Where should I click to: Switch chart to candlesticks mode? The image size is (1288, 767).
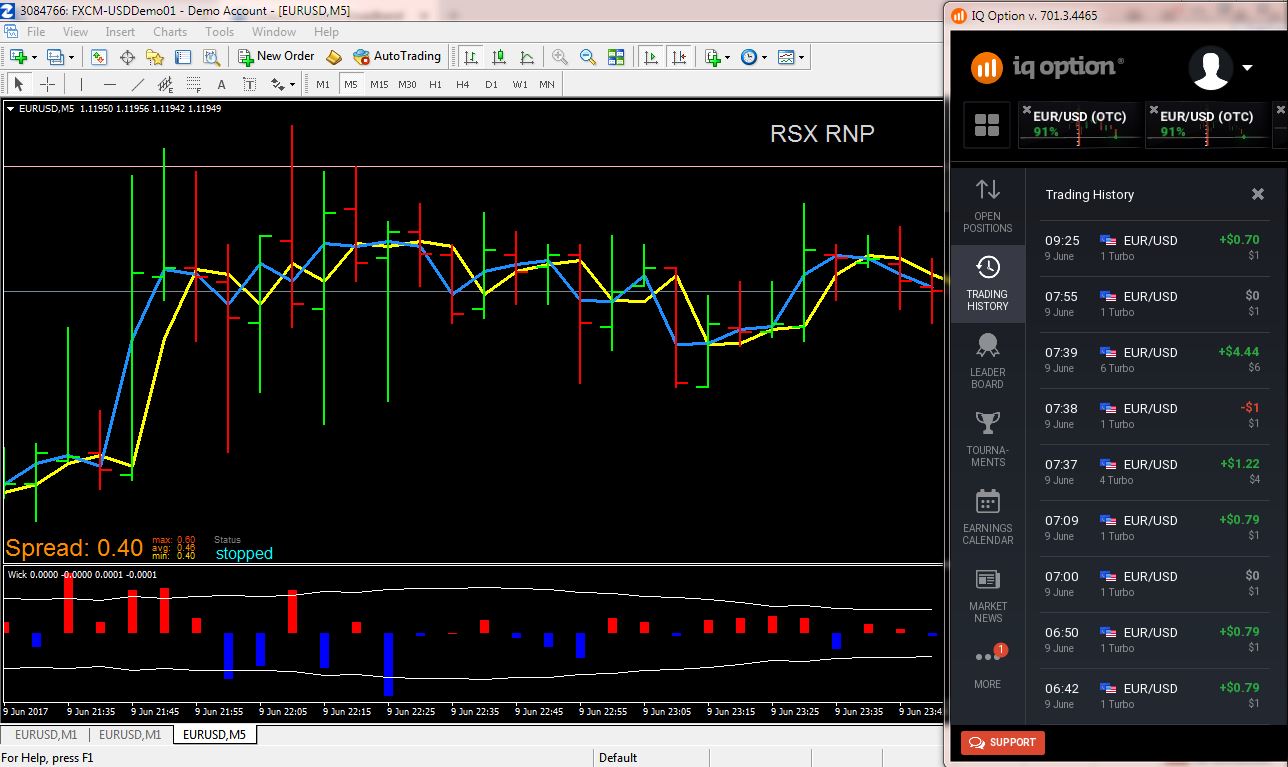coord(499,57)
